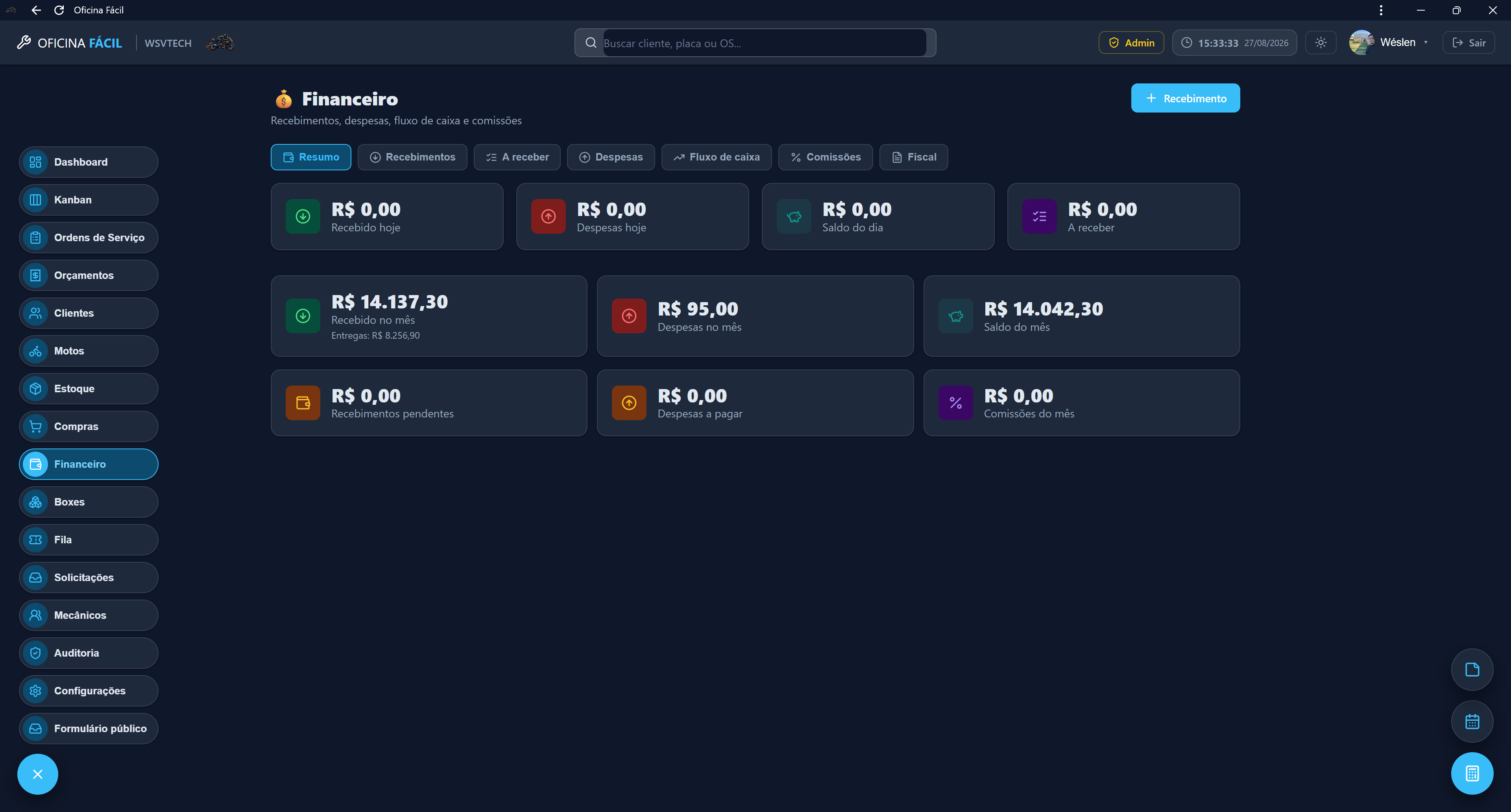Switch to the Recebimentos tab
The height and width of the screenshot is (812, 1511).
pyautogui.click(x=412, y=157)
